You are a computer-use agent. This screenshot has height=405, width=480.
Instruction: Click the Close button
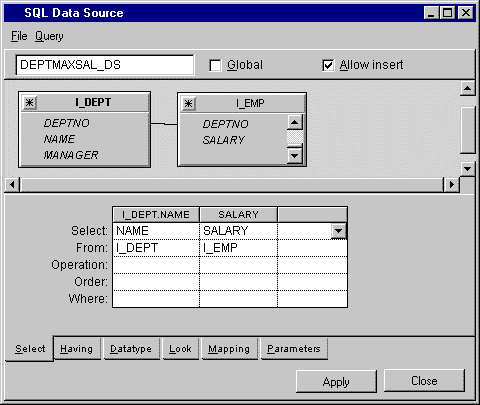[424, 380]
